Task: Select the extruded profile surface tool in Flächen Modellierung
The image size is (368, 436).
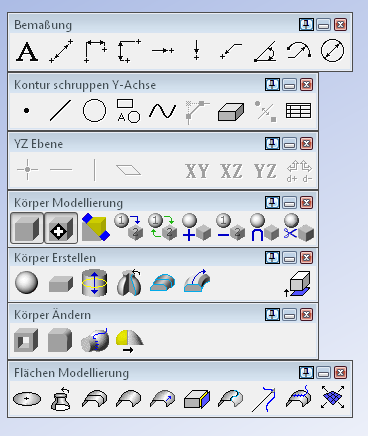Action: coord(95,399)
